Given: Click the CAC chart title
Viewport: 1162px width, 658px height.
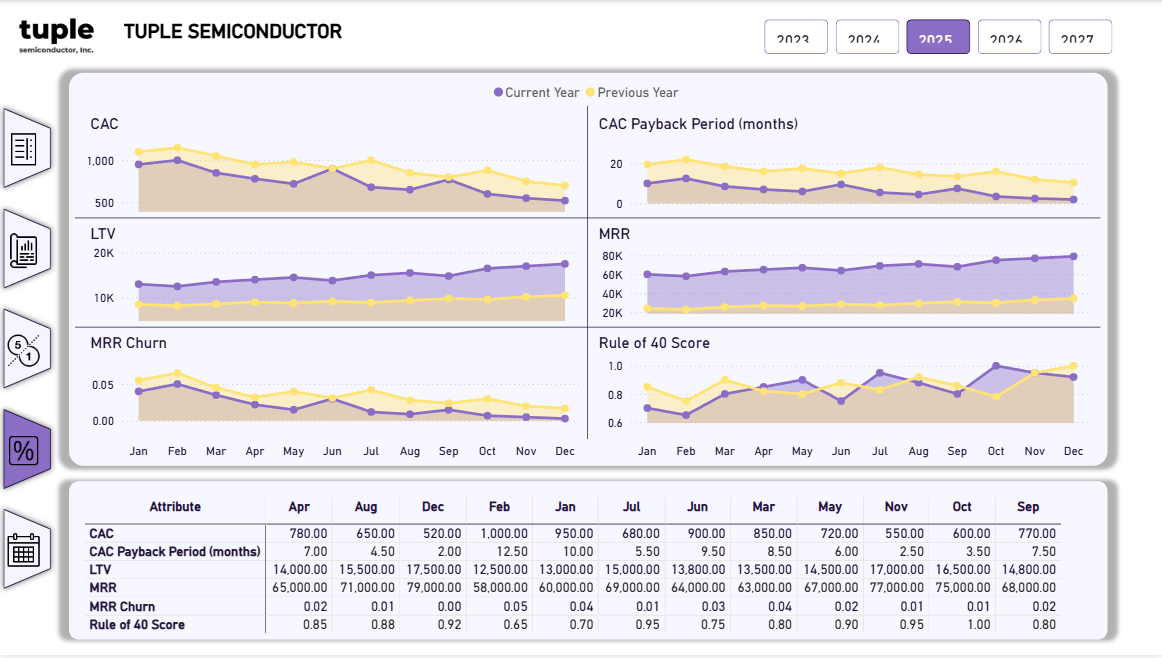Looking at the screenshot, I should [104, 124].
